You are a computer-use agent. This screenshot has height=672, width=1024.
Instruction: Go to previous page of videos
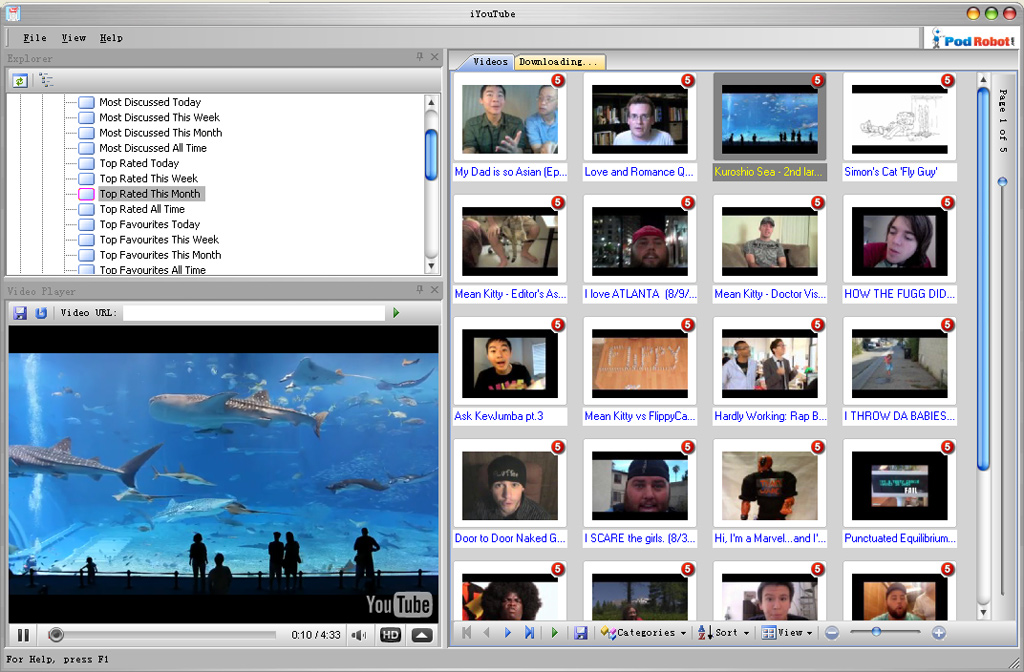coord(487,632)
